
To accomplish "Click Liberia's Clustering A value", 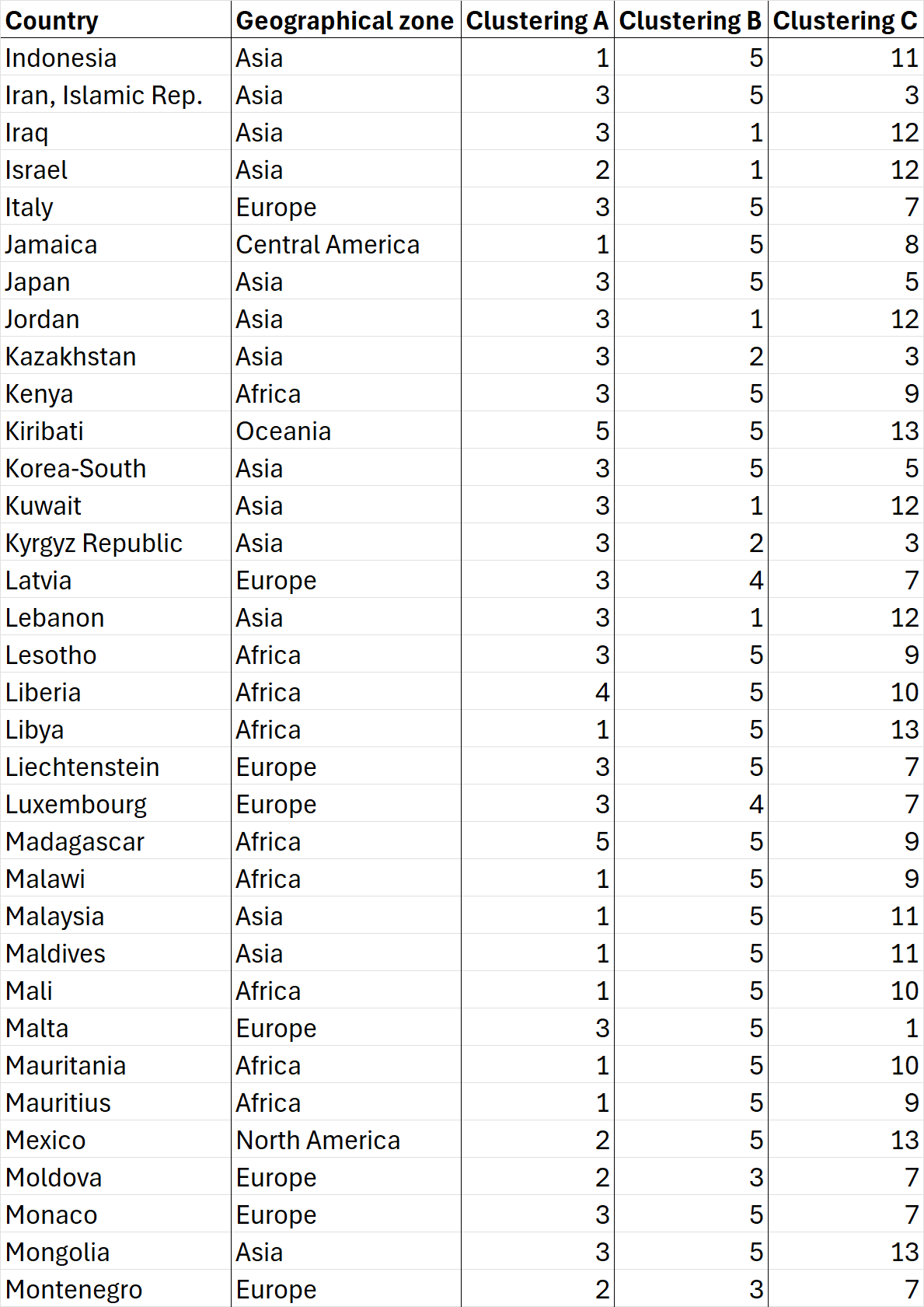I will tap(601, 693).
